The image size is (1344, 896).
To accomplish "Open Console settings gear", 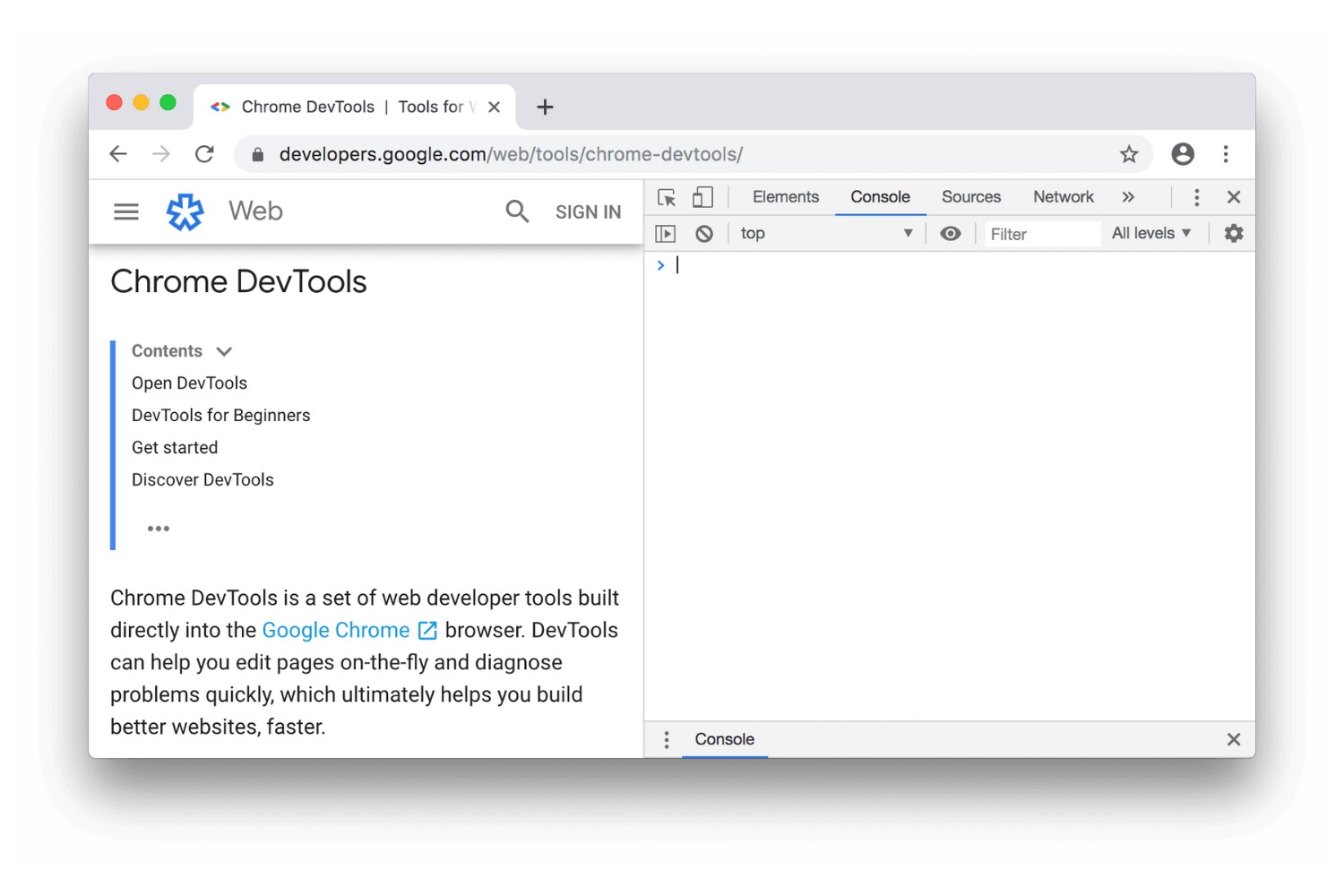I will 1234,234.
